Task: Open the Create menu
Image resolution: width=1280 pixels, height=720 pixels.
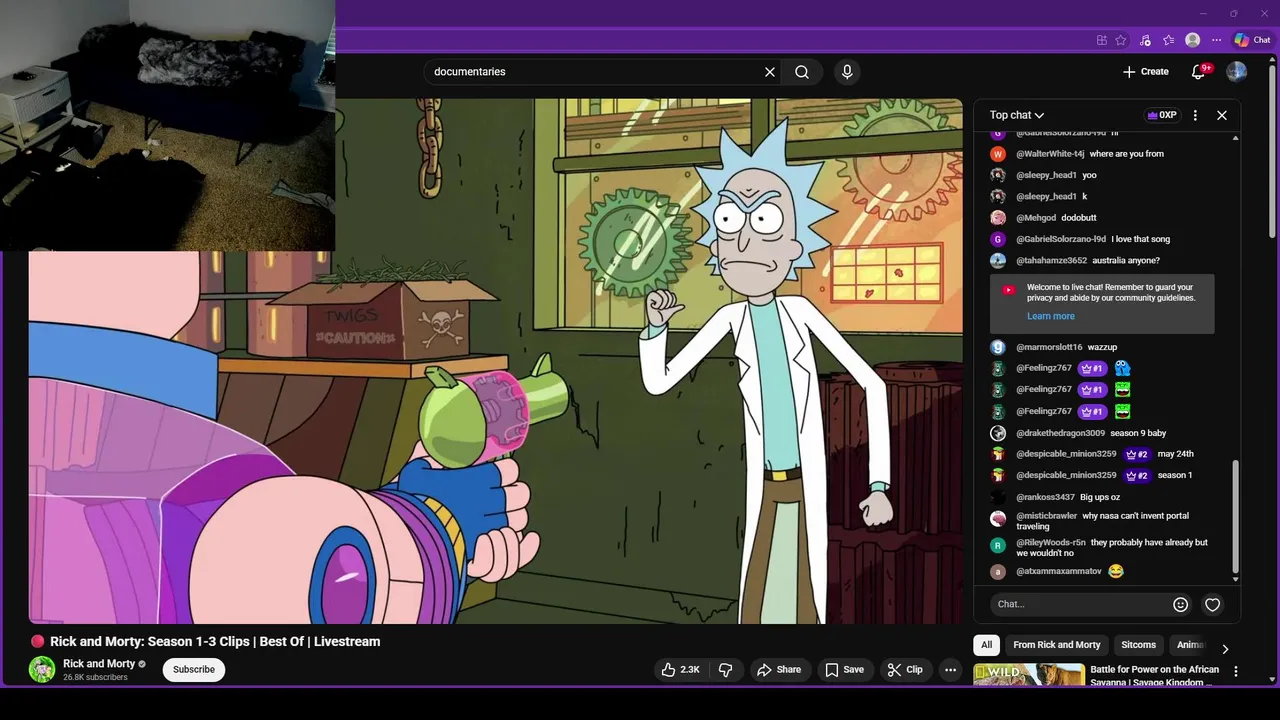Action: (x=1146, y=72)
